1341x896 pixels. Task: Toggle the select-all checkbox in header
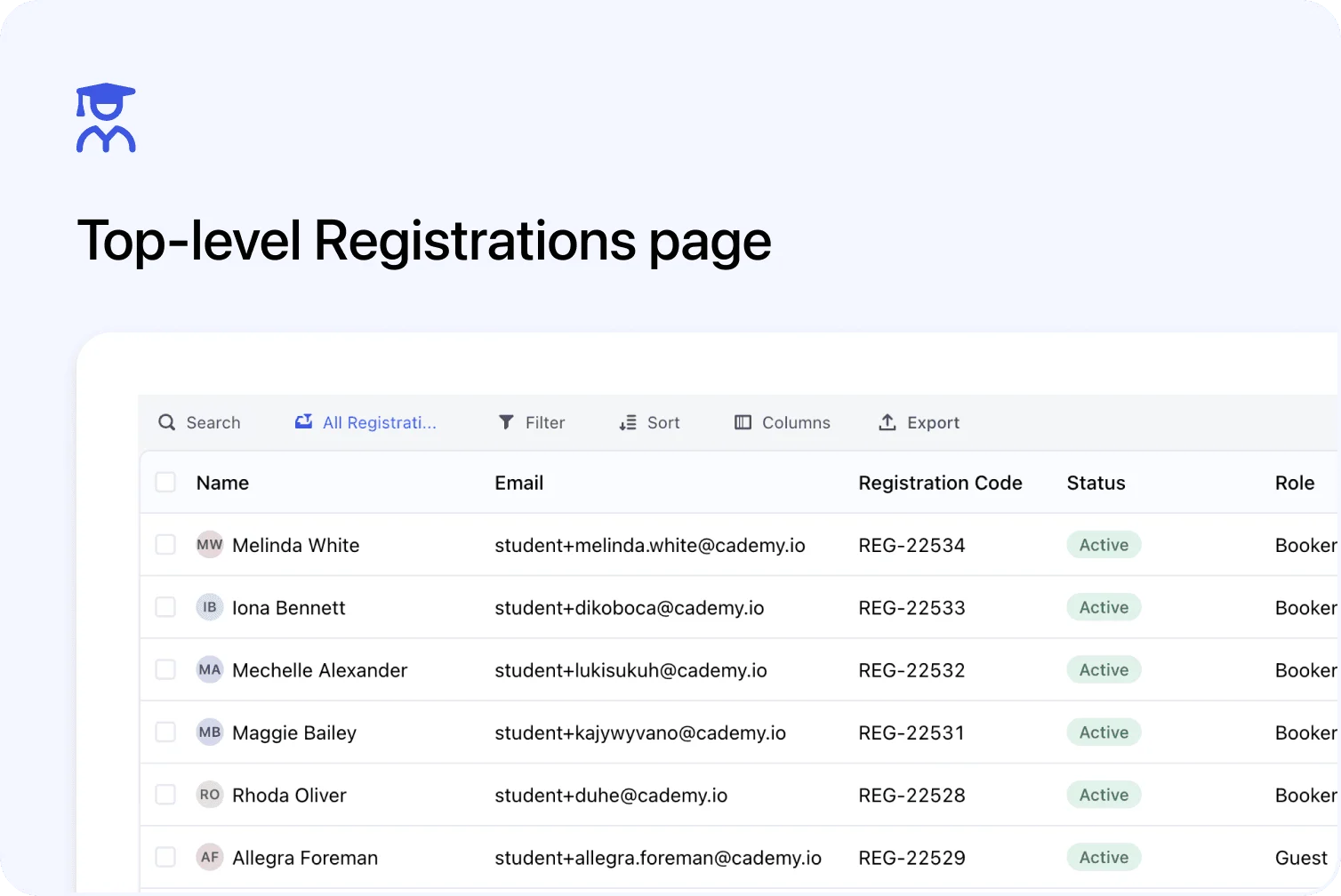click(165, 482)
